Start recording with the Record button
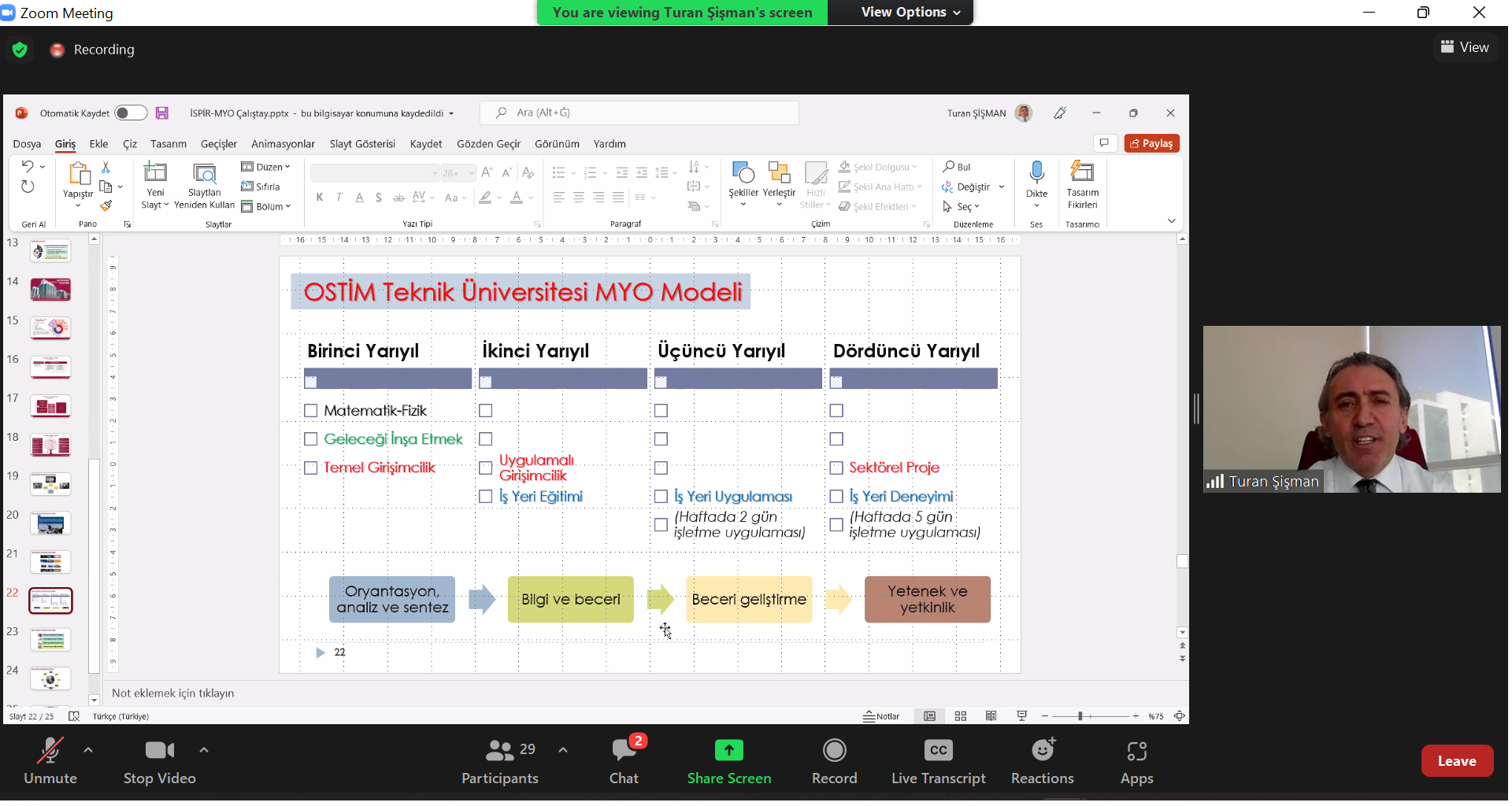 click(834, 760)
